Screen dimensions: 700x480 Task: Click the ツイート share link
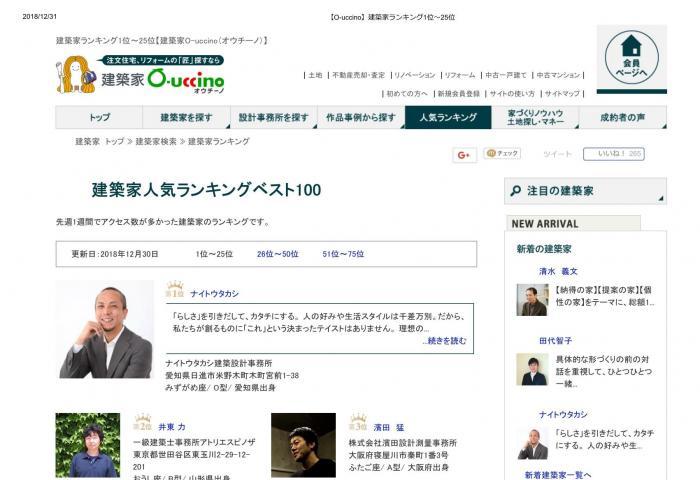(557, 154)
